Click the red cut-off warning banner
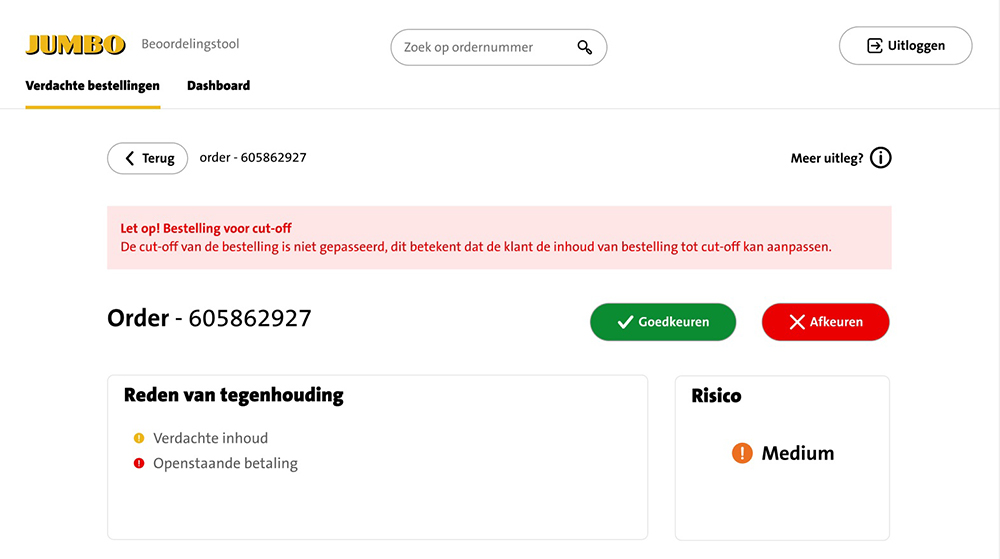This screenshot has height=559, width=1000. (499, 238)
